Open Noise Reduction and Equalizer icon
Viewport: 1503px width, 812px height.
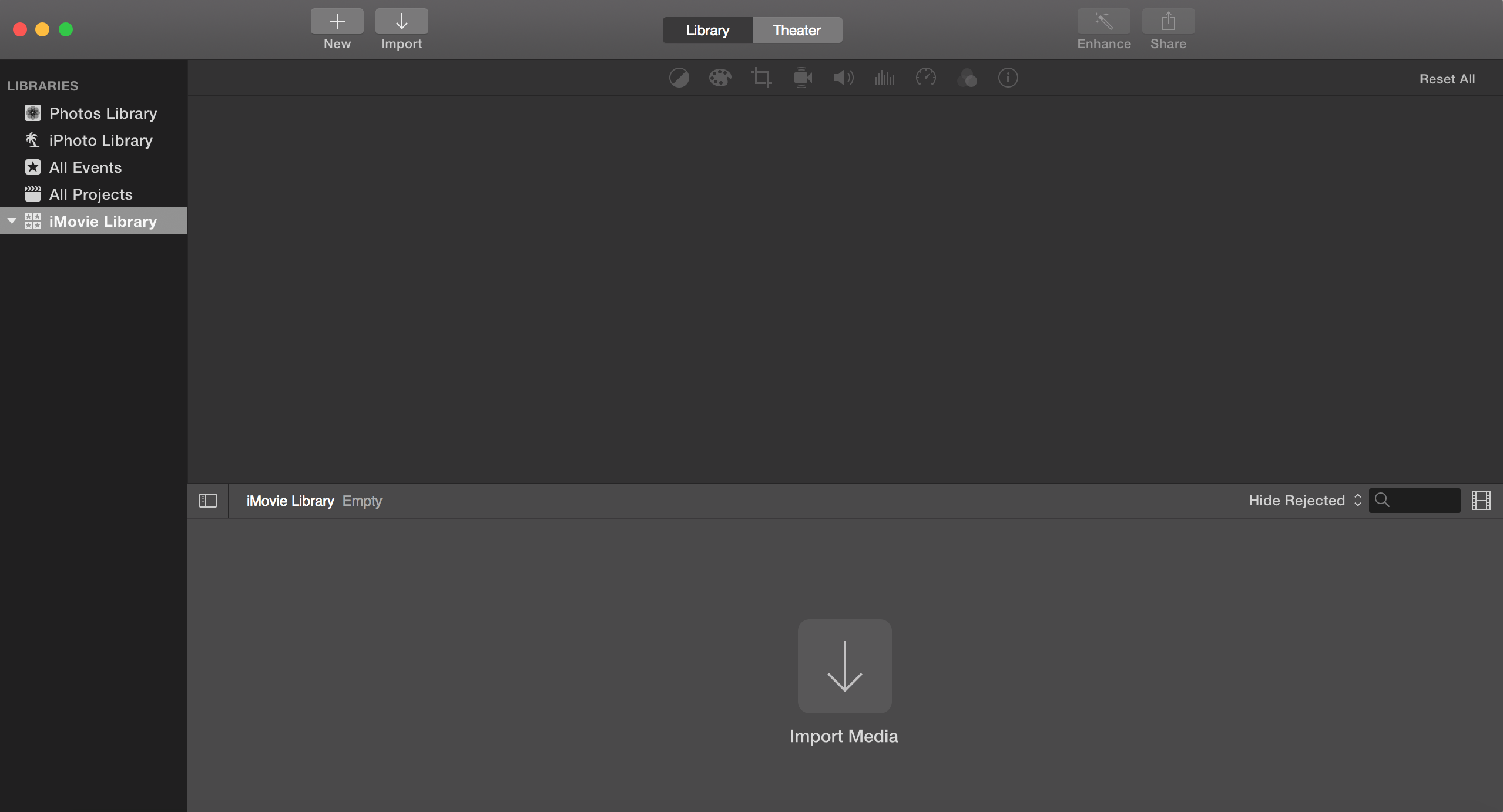coord(884,78)
